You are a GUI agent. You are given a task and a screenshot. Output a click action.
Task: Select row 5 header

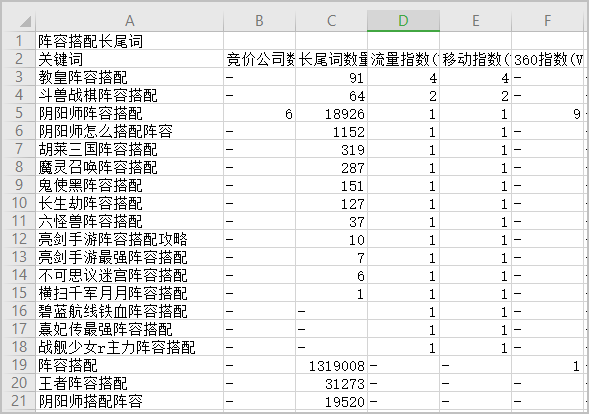click(19, 113)
